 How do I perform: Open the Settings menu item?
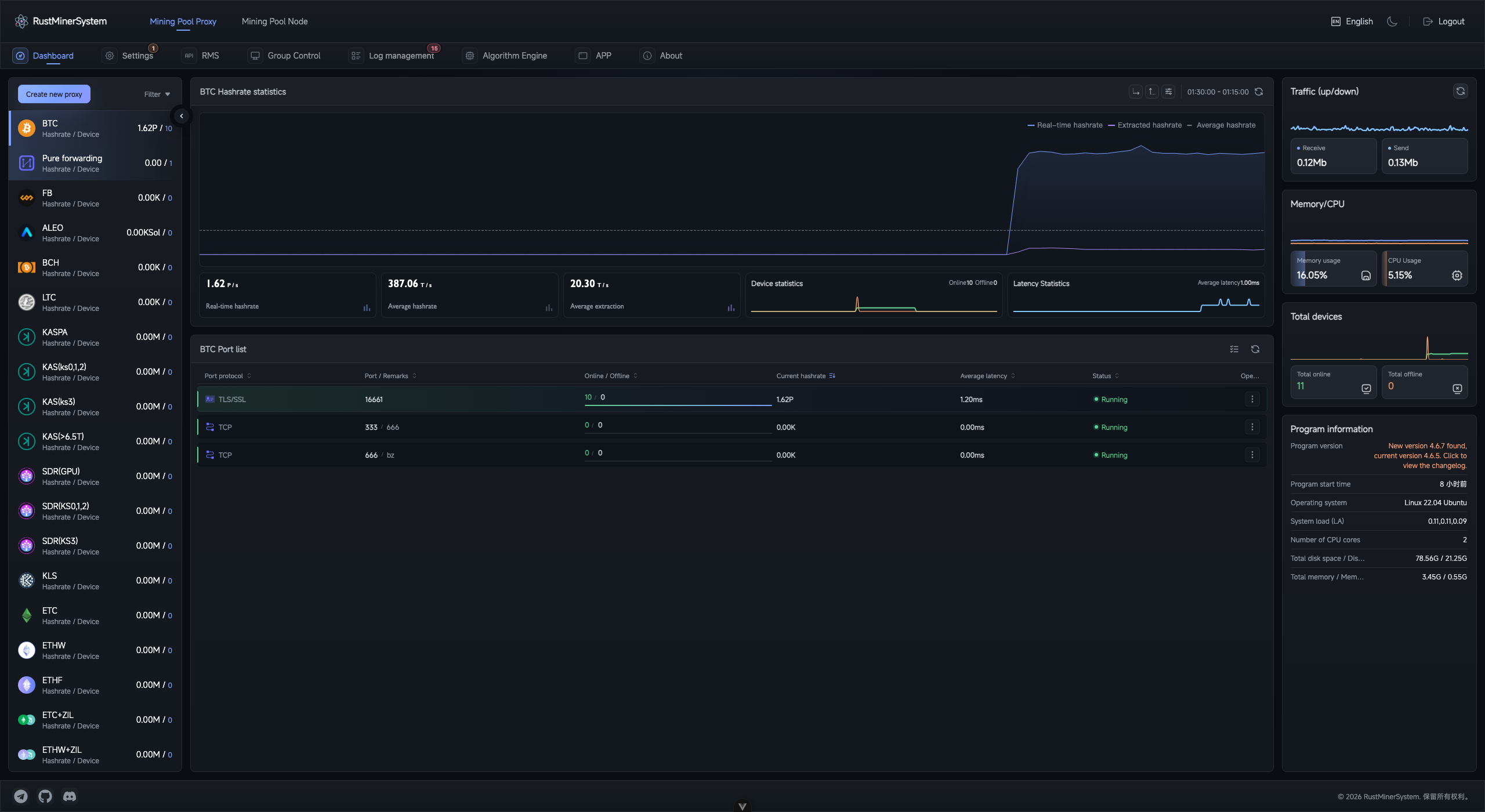(x=129, y=56)
